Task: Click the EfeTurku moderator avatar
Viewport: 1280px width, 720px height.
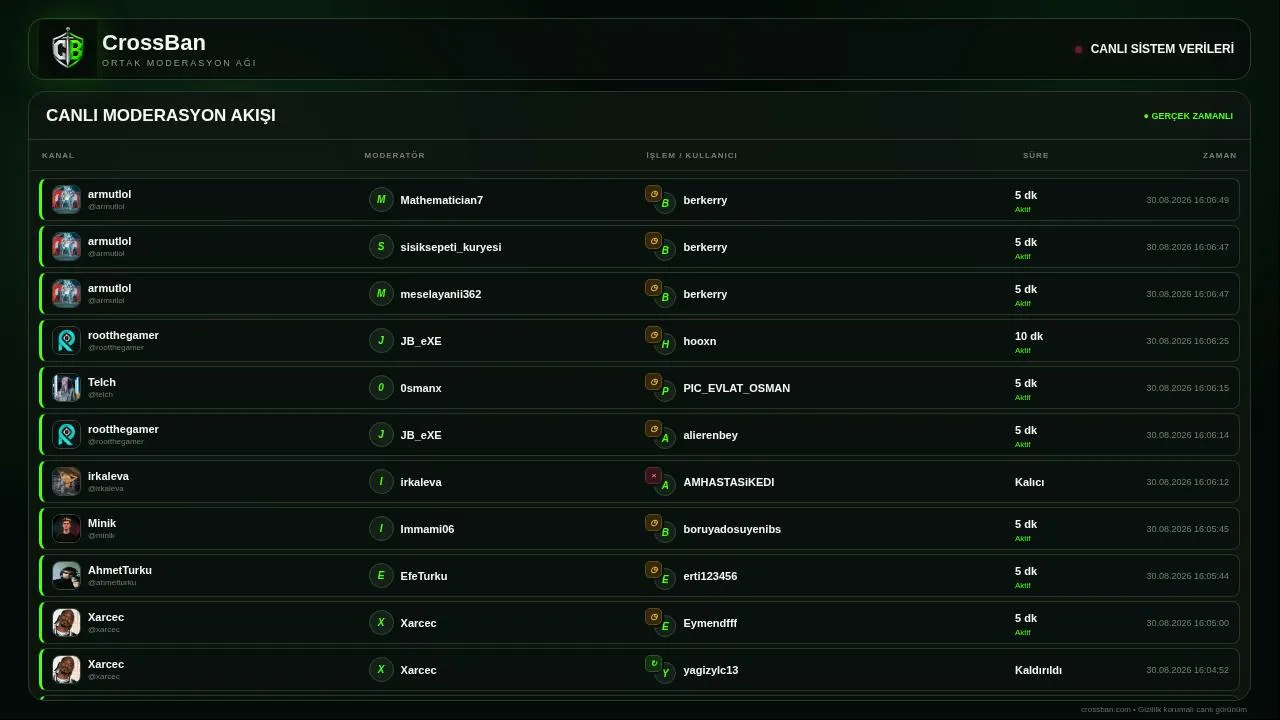Action: point(381,576)
